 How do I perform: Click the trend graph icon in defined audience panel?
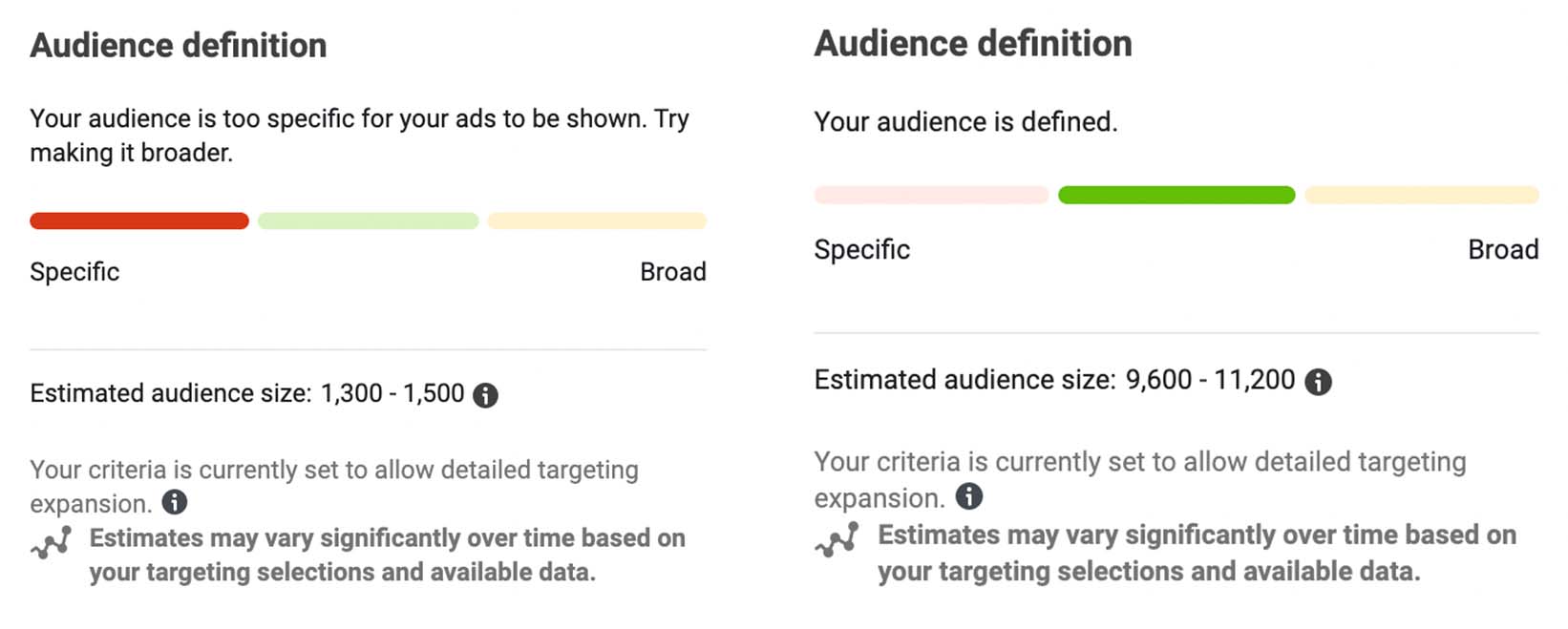(x=837, y=539)
